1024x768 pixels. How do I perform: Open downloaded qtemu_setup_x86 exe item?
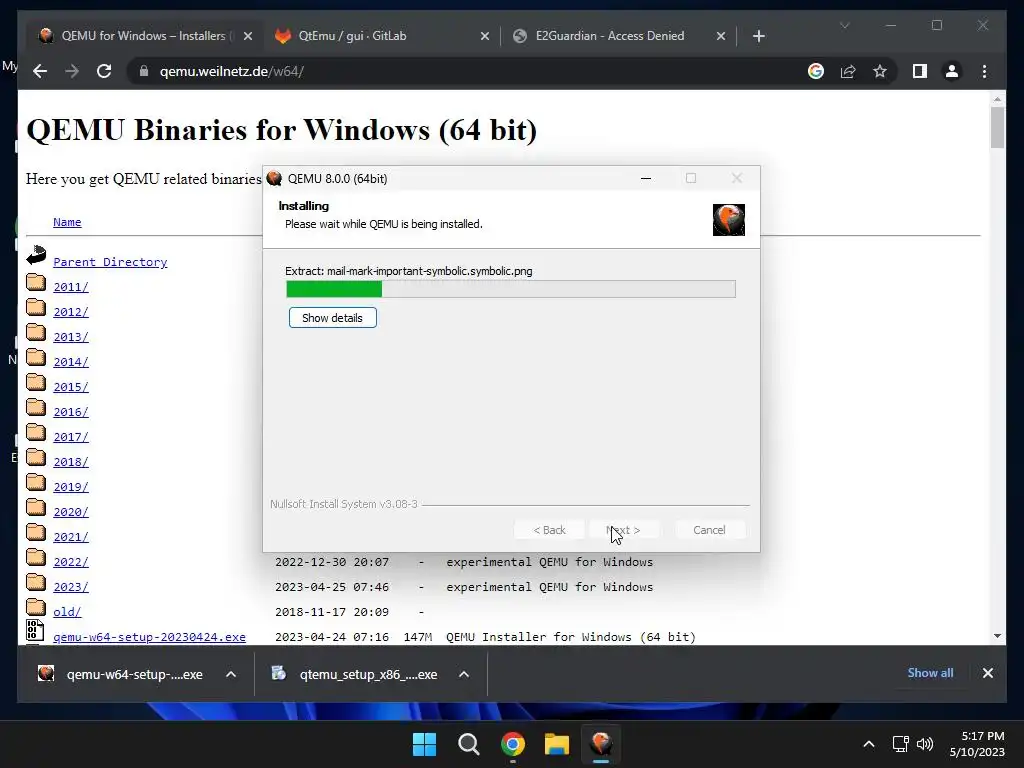click(x=355, y=674)
